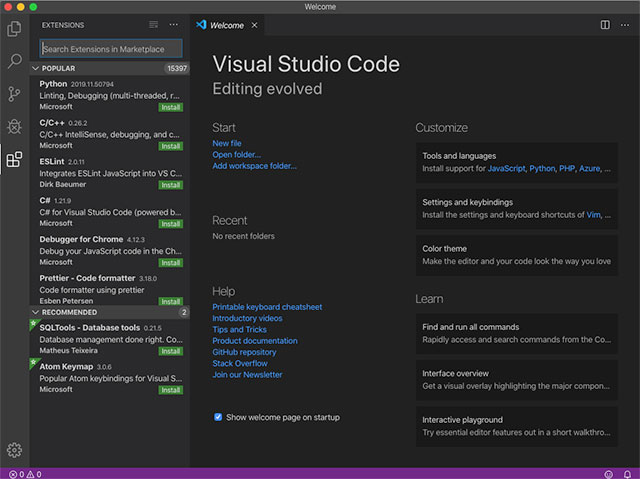Uncheck Show welcome page on startup
This screenshot has height=479, width=640.
218,417
